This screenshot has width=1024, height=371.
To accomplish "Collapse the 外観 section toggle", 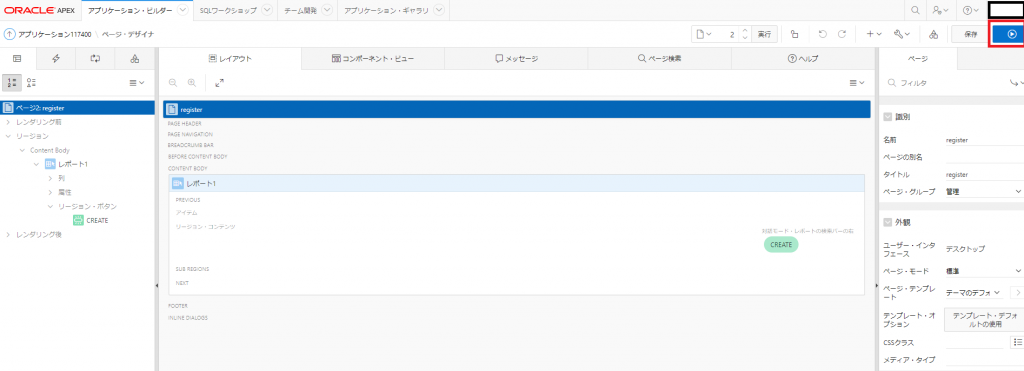I will [888, 221].
